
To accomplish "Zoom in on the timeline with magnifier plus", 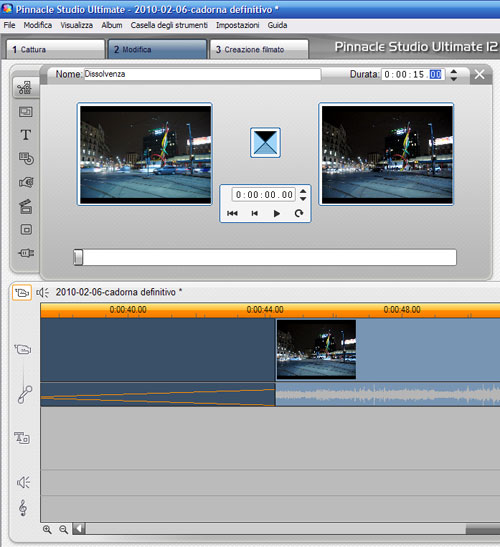I will tap(47, 530).
